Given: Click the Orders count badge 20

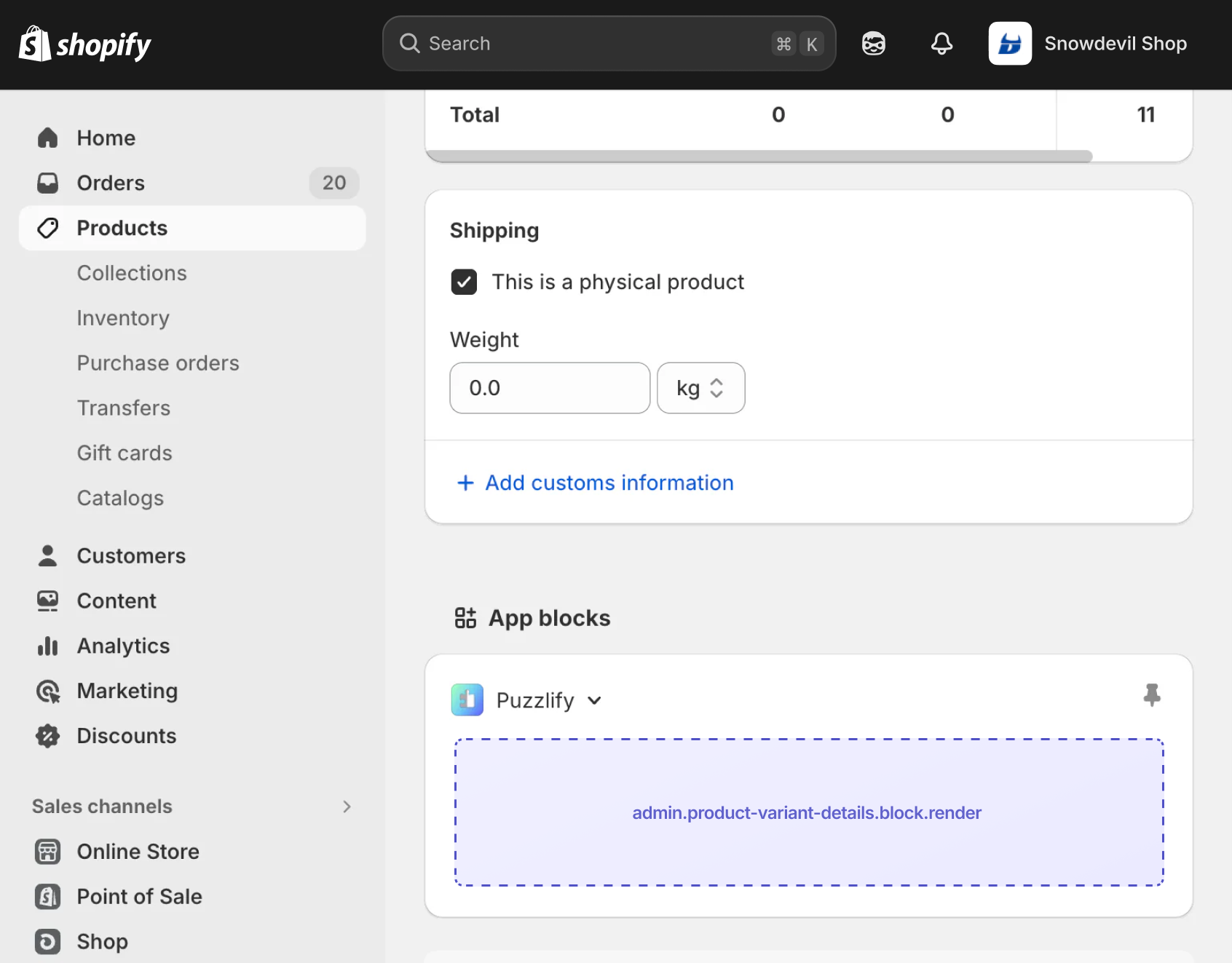Looking at the screenshot, I should click(334, 183).
